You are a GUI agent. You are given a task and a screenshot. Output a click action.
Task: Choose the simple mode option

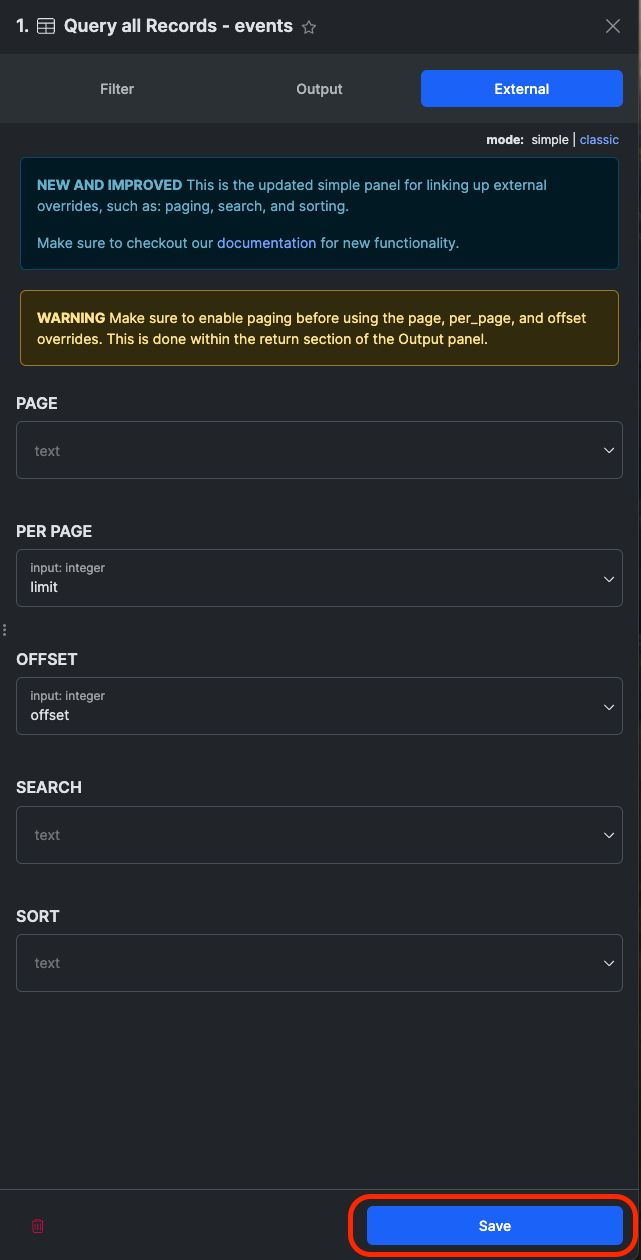coord(549,140)
